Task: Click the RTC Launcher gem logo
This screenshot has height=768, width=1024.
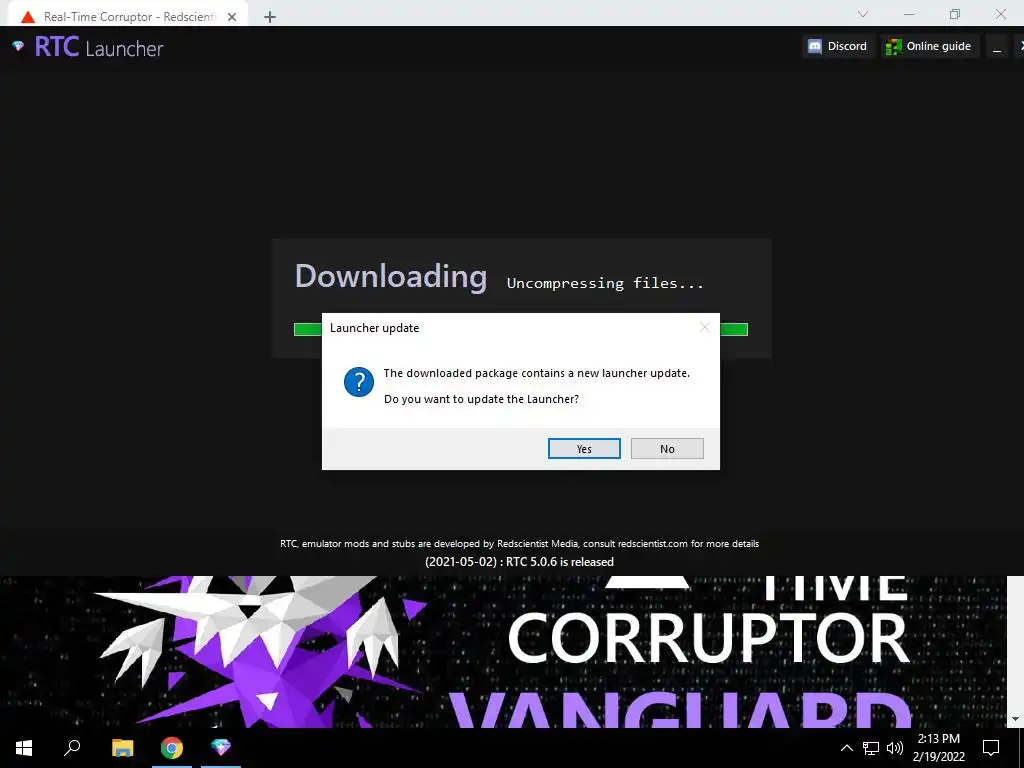Action: pyautogui.click(x=18, y=46)
